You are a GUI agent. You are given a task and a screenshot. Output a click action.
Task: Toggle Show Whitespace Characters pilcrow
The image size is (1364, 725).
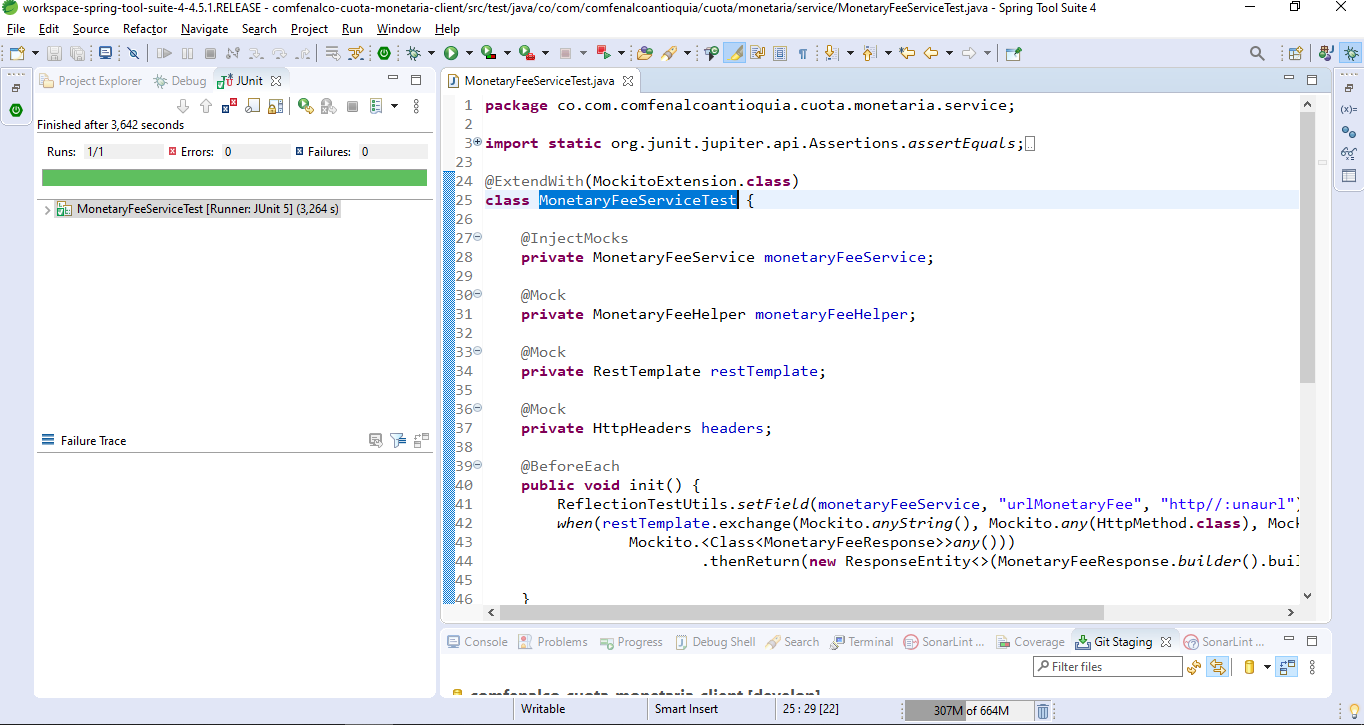coord(802,53)
